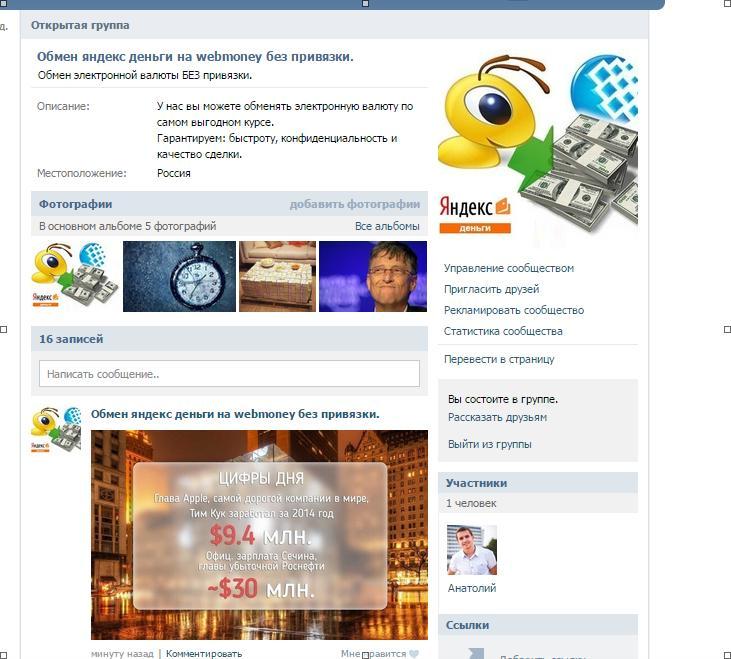Open the photo of man with glasses

373,276
